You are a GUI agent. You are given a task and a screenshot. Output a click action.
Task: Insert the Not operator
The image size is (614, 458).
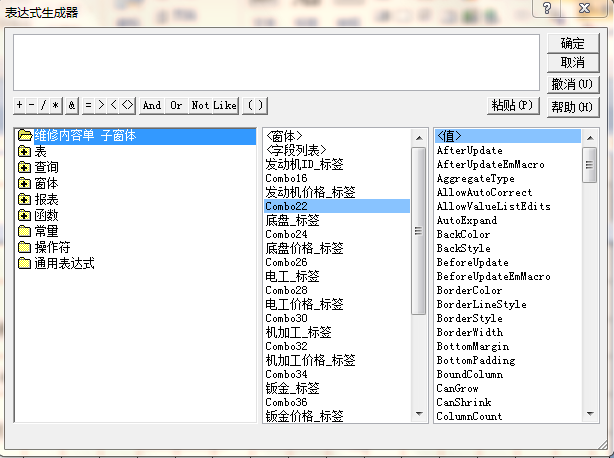point(200,105)
